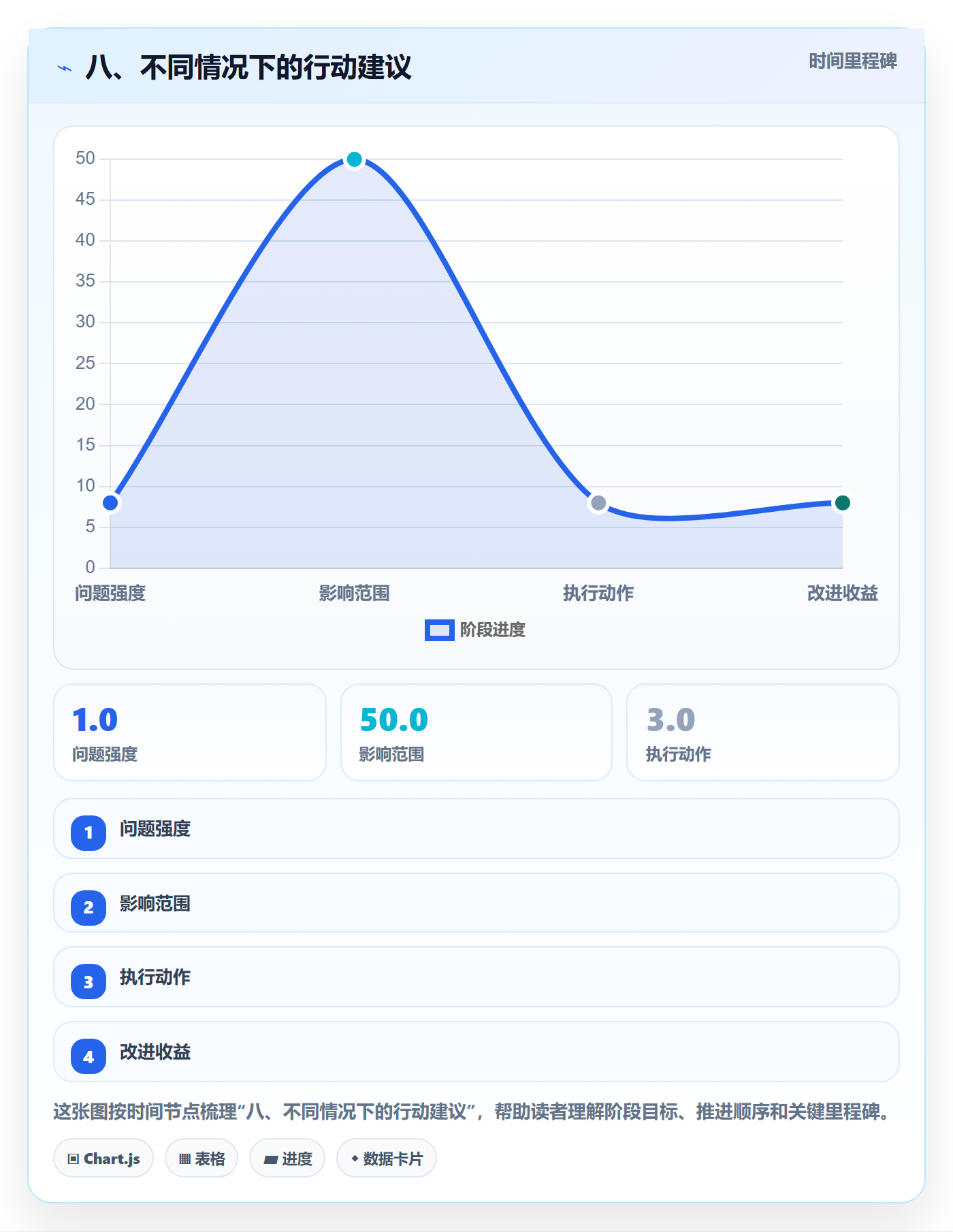Select the 执行动作 step row text

(x=155, y=977)
